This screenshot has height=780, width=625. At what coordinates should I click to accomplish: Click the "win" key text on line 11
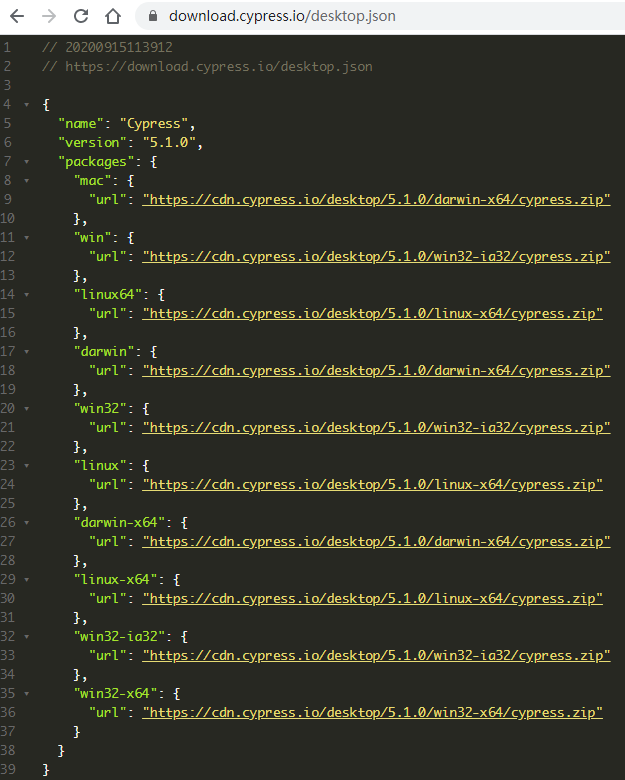[92, 238]
